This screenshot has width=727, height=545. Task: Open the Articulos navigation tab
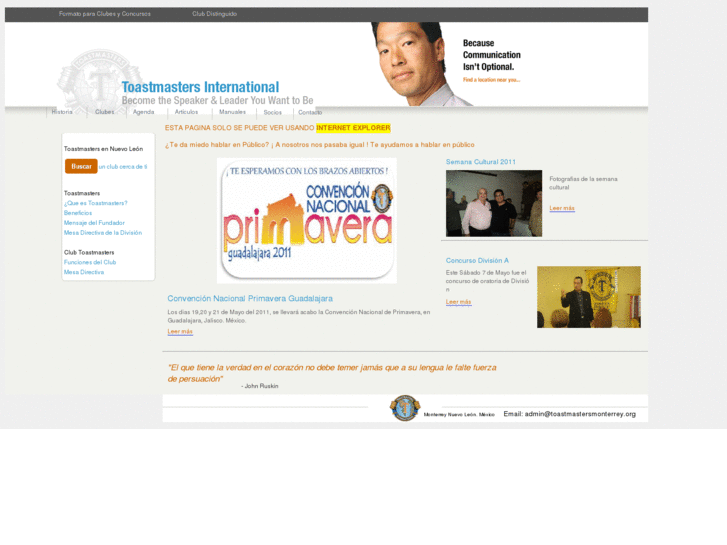coord(186,112)
